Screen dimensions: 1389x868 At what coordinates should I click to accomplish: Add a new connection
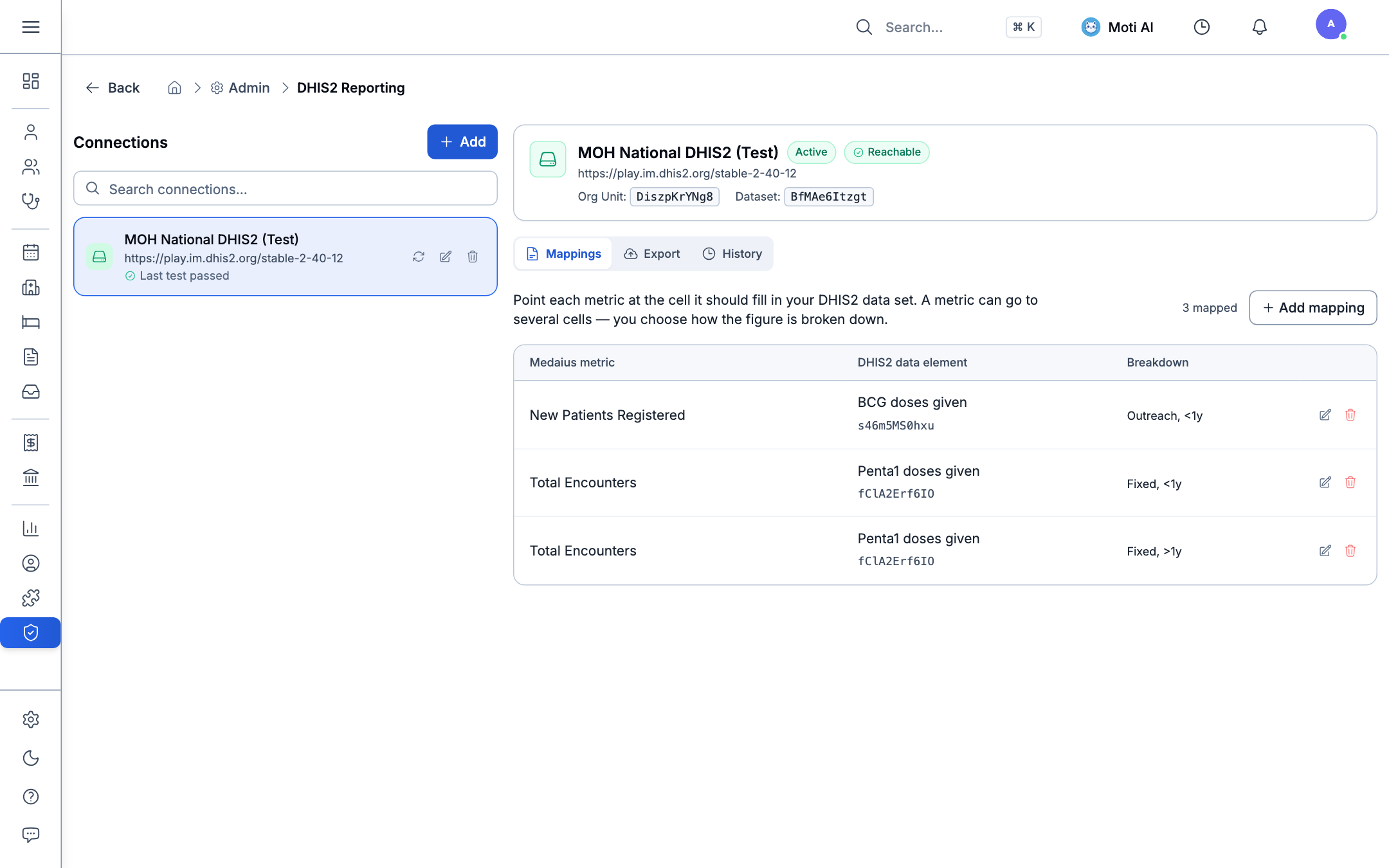point(462,141)
